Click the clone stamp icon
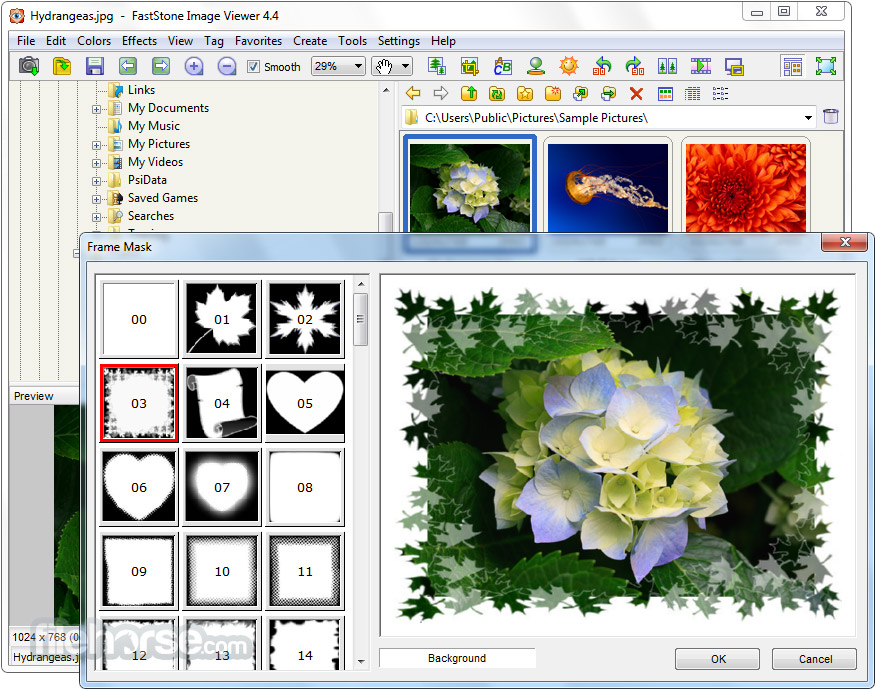Image resolution: width=876 pixels, height=690 pixels. click(x=536, y=66)
